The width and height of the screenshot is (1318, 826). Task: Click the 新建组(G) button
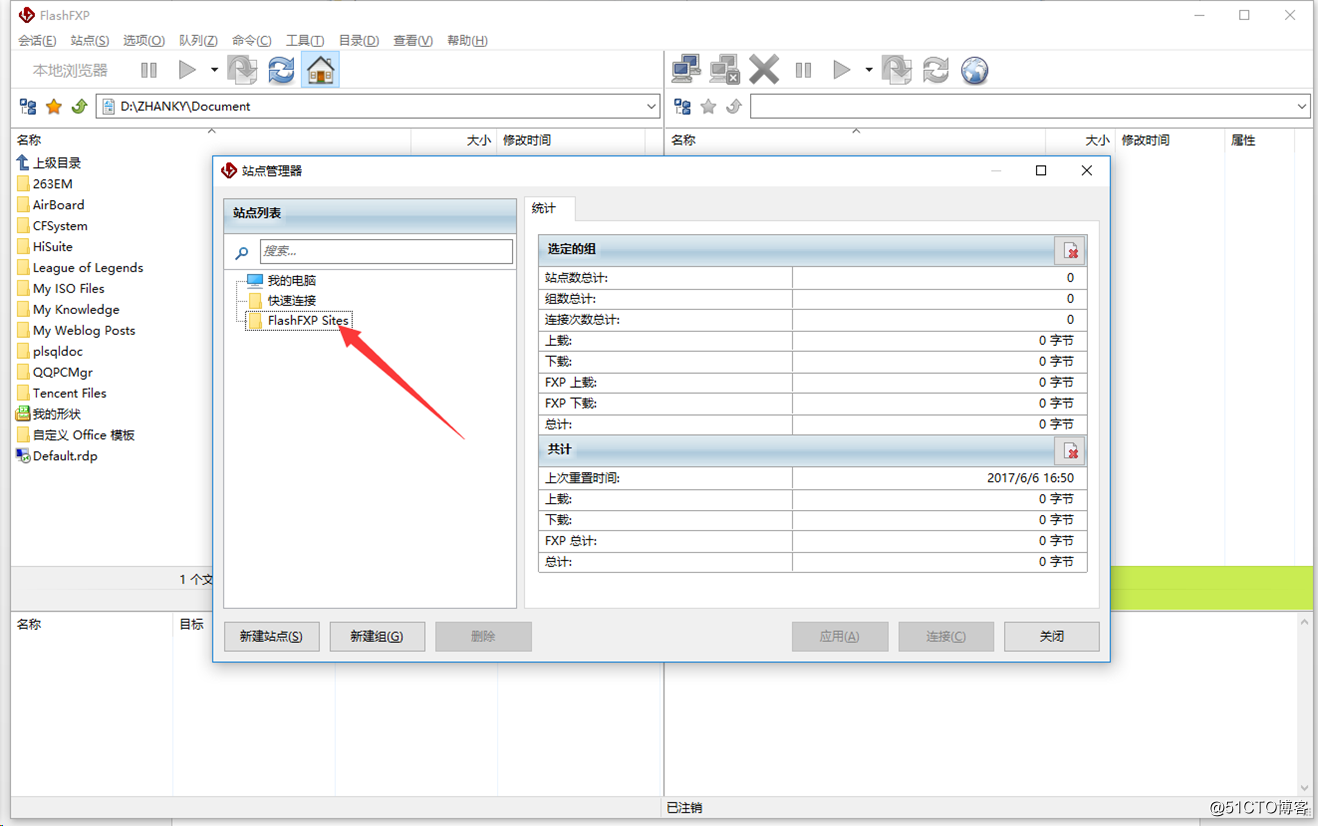point(377,636)
